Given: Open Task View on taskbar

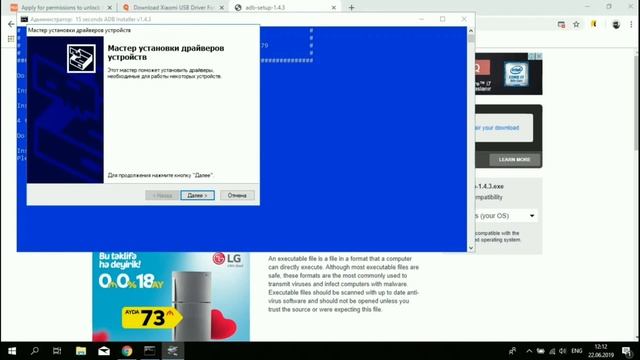Looking at the screenshot, I should click(x=57, y=351).
